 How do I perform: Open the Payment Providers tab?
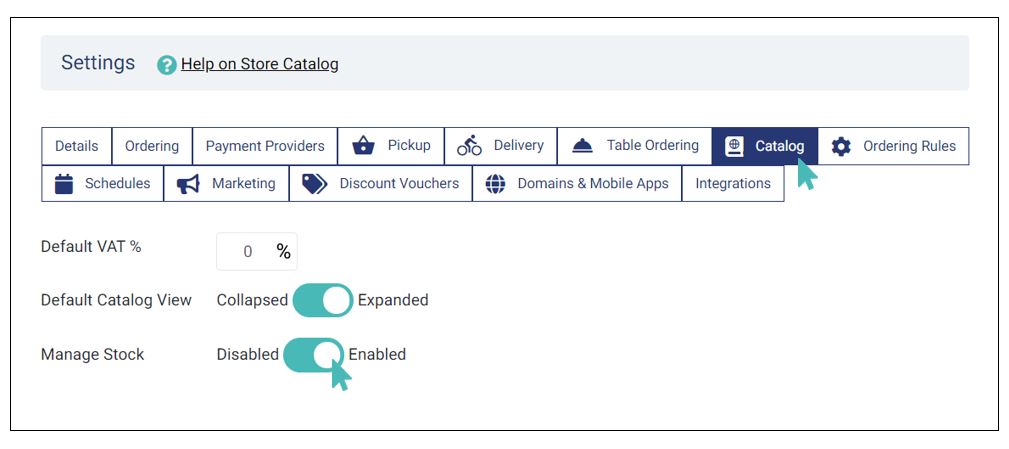pos(265,146)
